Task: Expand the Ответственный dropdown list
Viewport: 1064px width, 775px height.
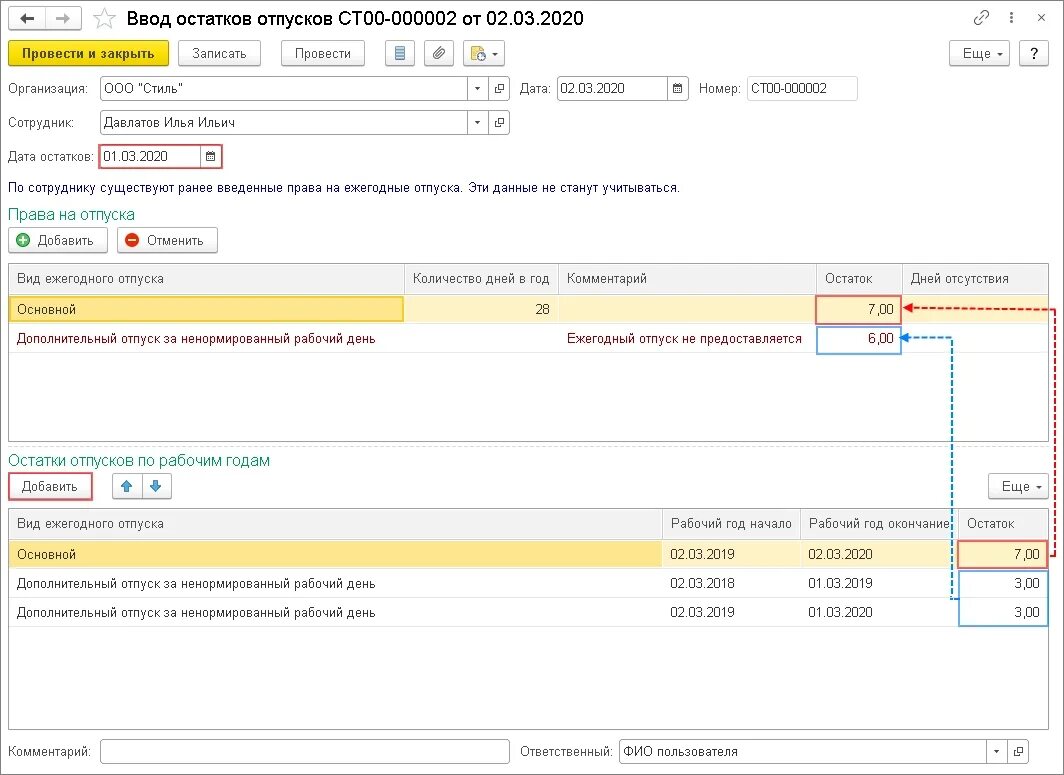Action: [x=996, y=752]
